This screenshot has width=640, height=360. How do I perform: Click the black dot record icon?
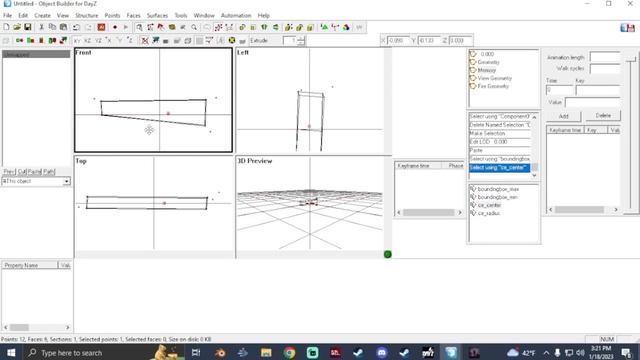[115, 27]
